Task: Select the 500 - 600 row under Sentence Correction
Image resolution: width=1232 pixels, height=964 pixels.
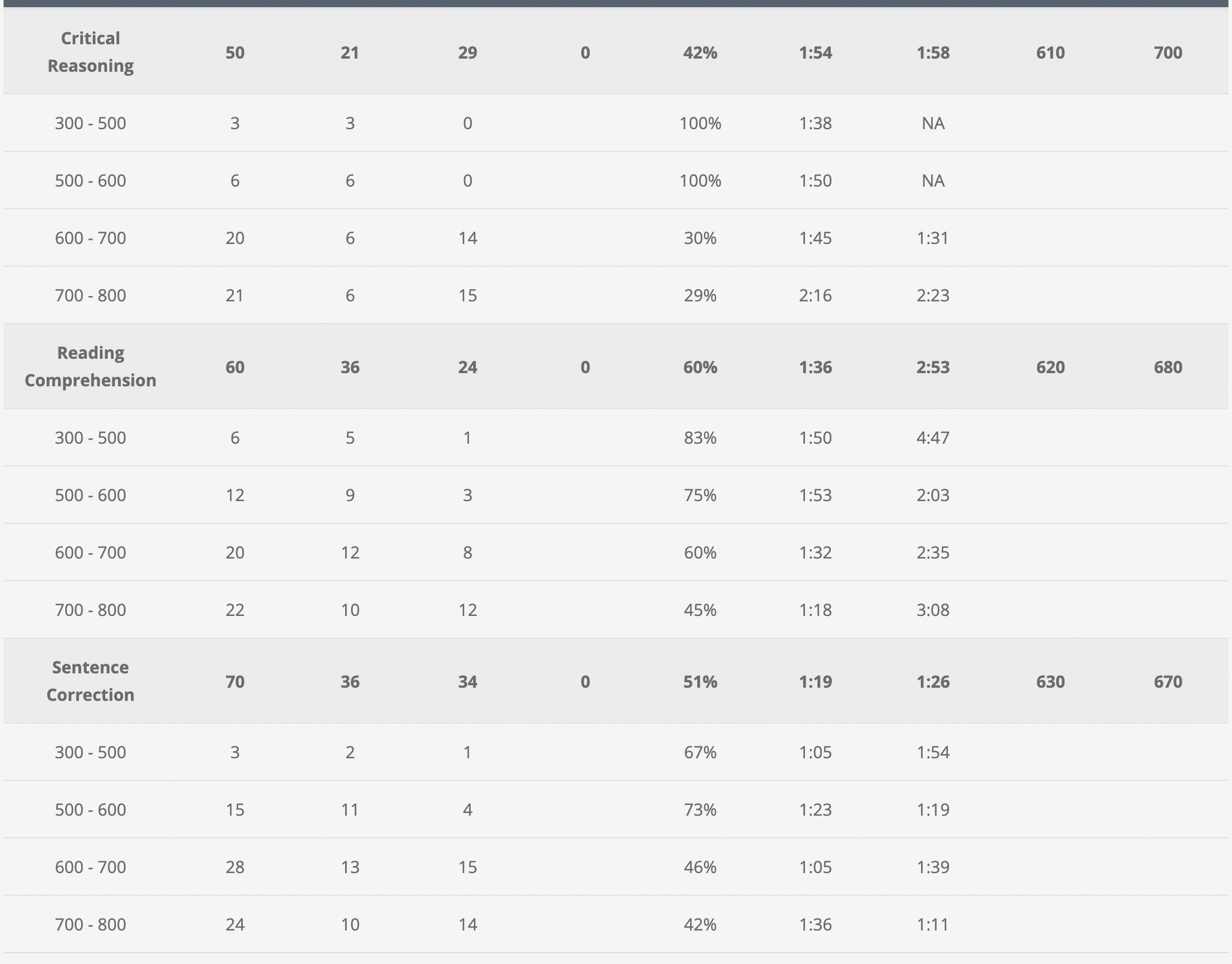Action: (90, 810)
